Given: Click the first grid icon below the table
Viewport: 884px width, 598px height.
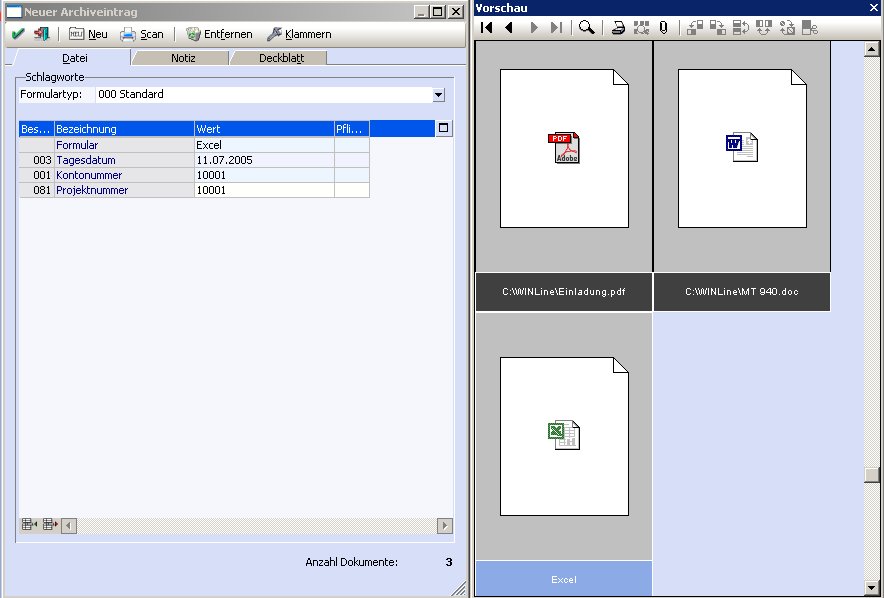Looking at the screenshot, I should [x=29, y=525].
